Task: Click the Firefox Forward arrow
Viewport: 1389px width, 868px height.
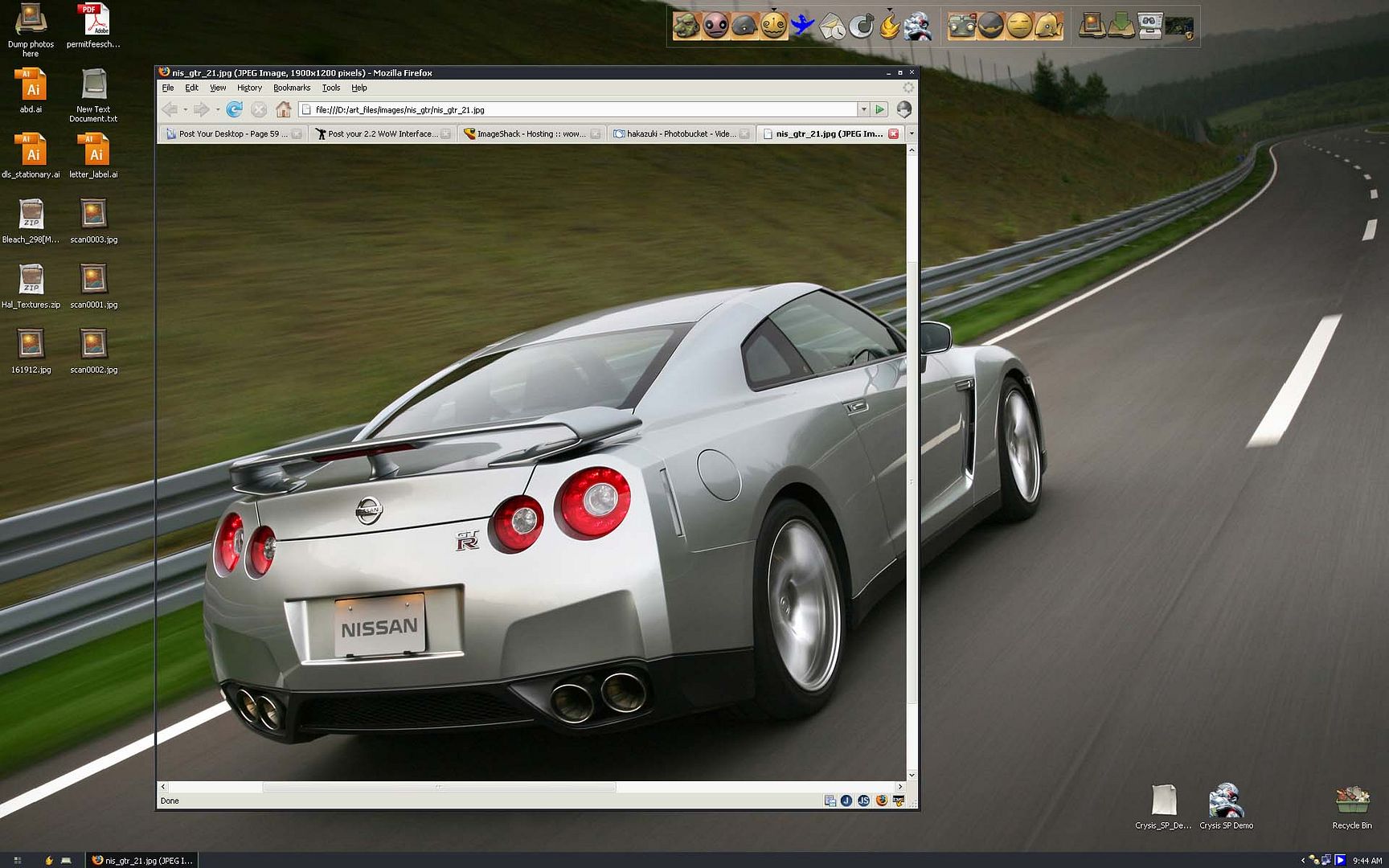Action: 201,109
